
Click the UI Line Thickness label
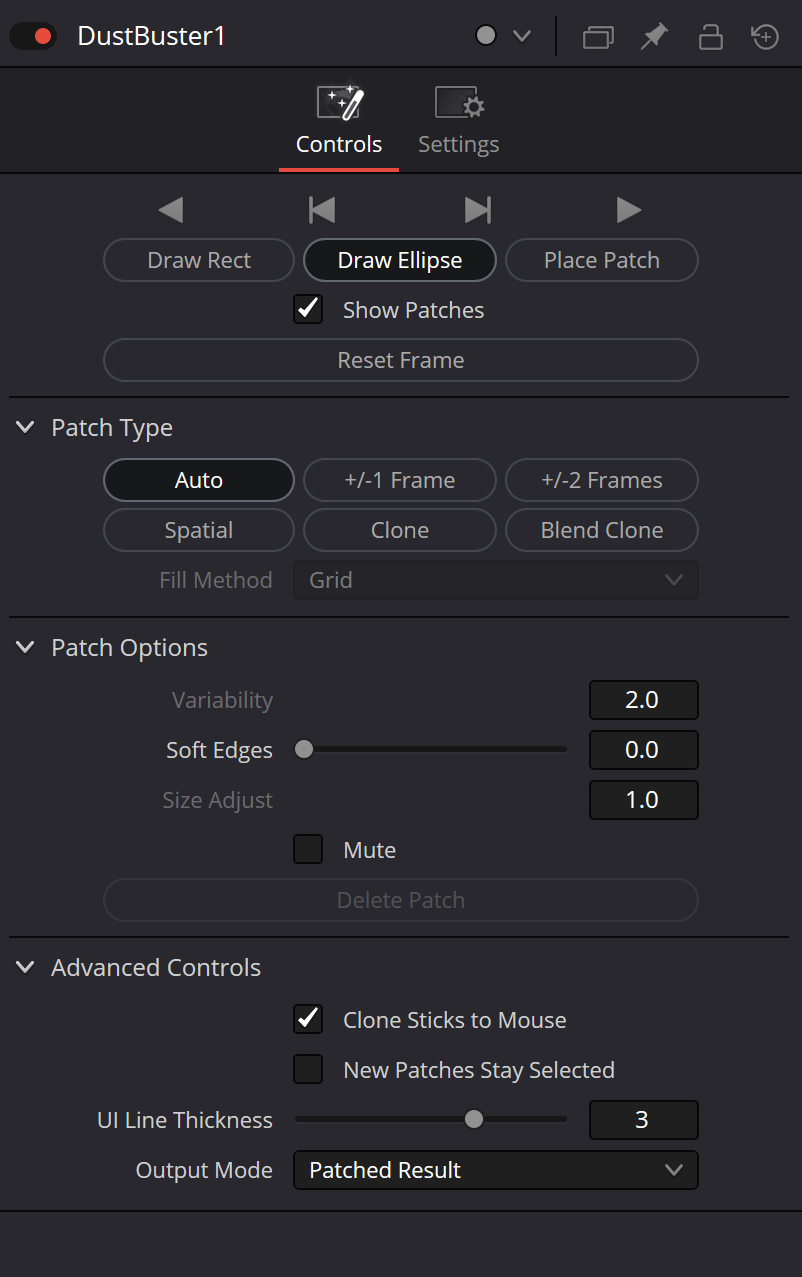[185, 1120]
